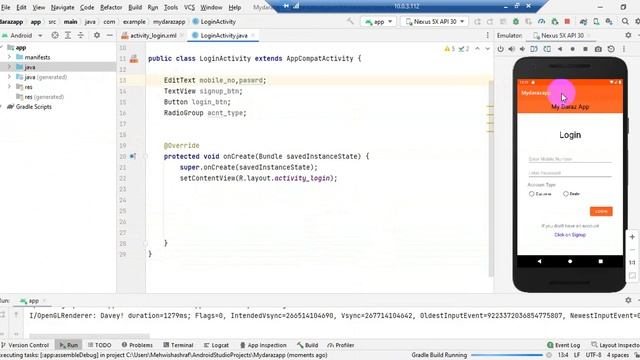Click the Make Project hammer icon

(350, 21)
